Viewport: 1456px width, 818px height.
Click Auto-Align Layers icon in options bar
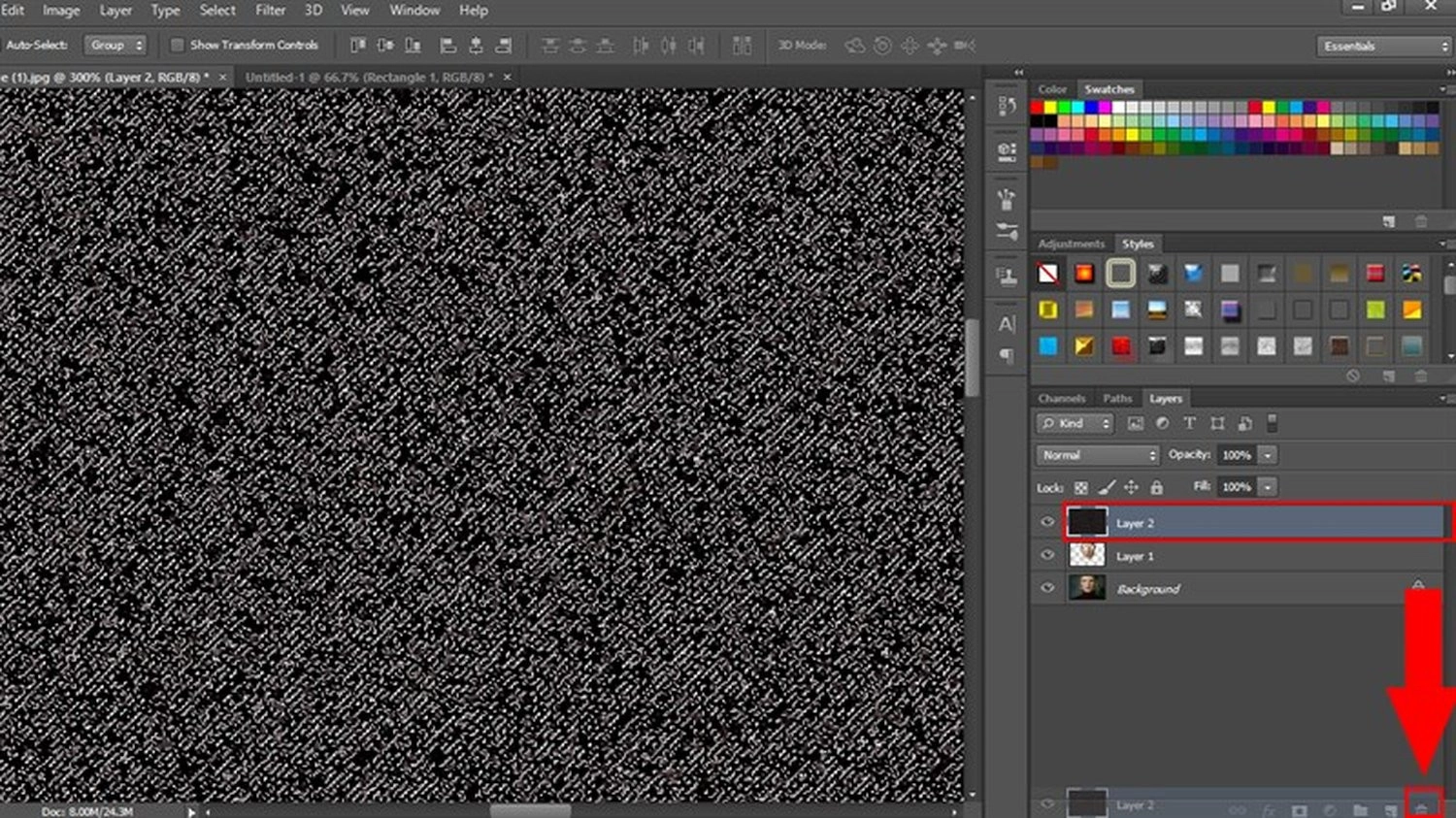[742, 45]
